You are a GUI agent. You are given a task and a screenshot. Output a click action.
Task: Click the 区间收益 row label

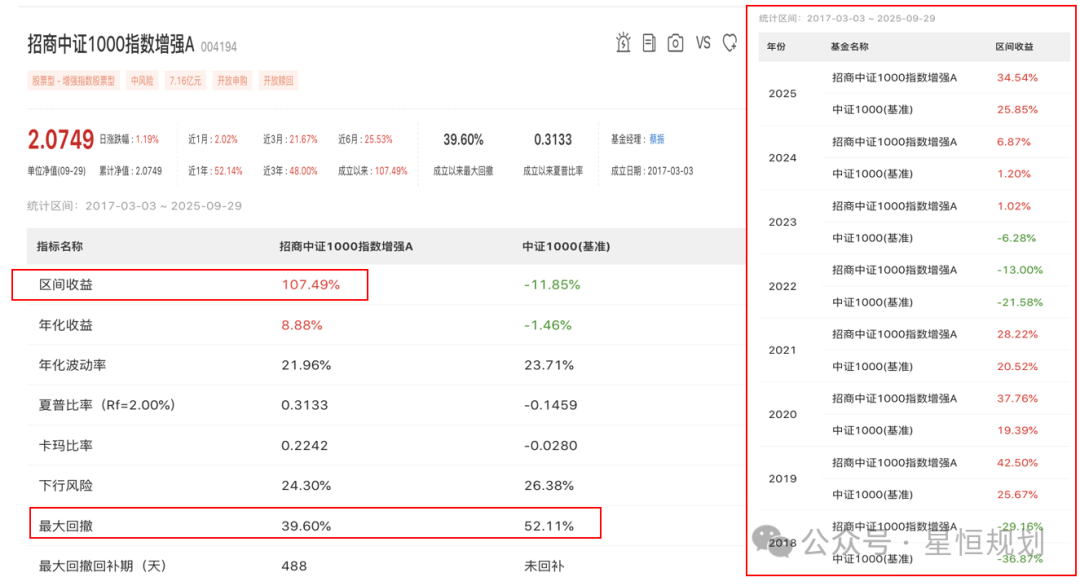pyautogui.click(x=65, y=284)
